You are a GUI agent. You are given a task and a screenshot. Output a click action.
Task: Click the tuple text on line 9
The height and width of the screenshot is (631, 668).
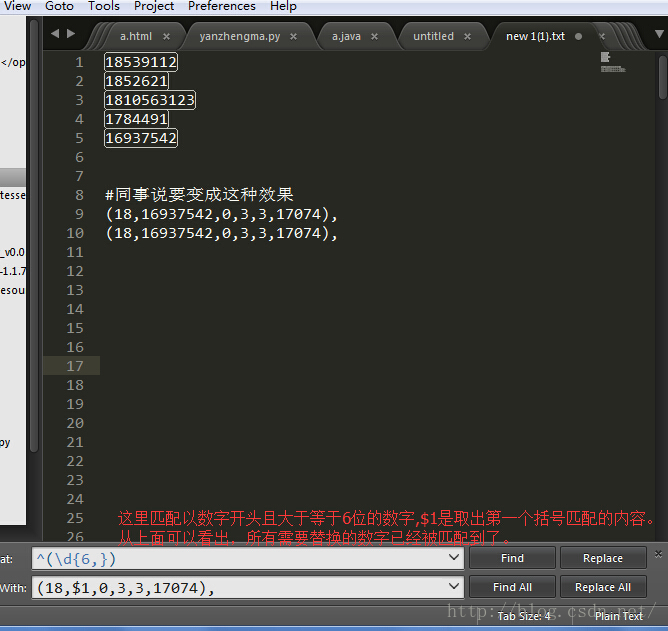[x=222, y=214]
